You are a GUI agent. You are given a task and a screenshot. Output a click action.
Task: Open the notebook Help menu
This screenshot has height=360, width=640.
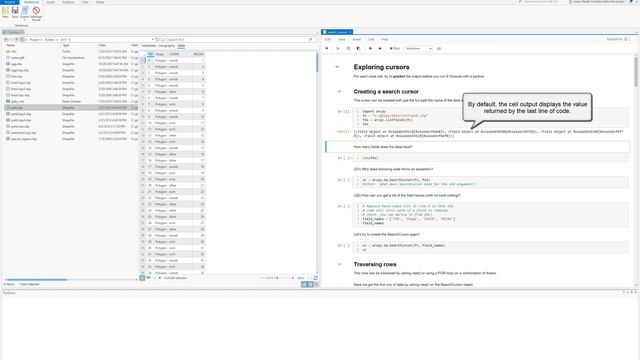tap(384, 40)
